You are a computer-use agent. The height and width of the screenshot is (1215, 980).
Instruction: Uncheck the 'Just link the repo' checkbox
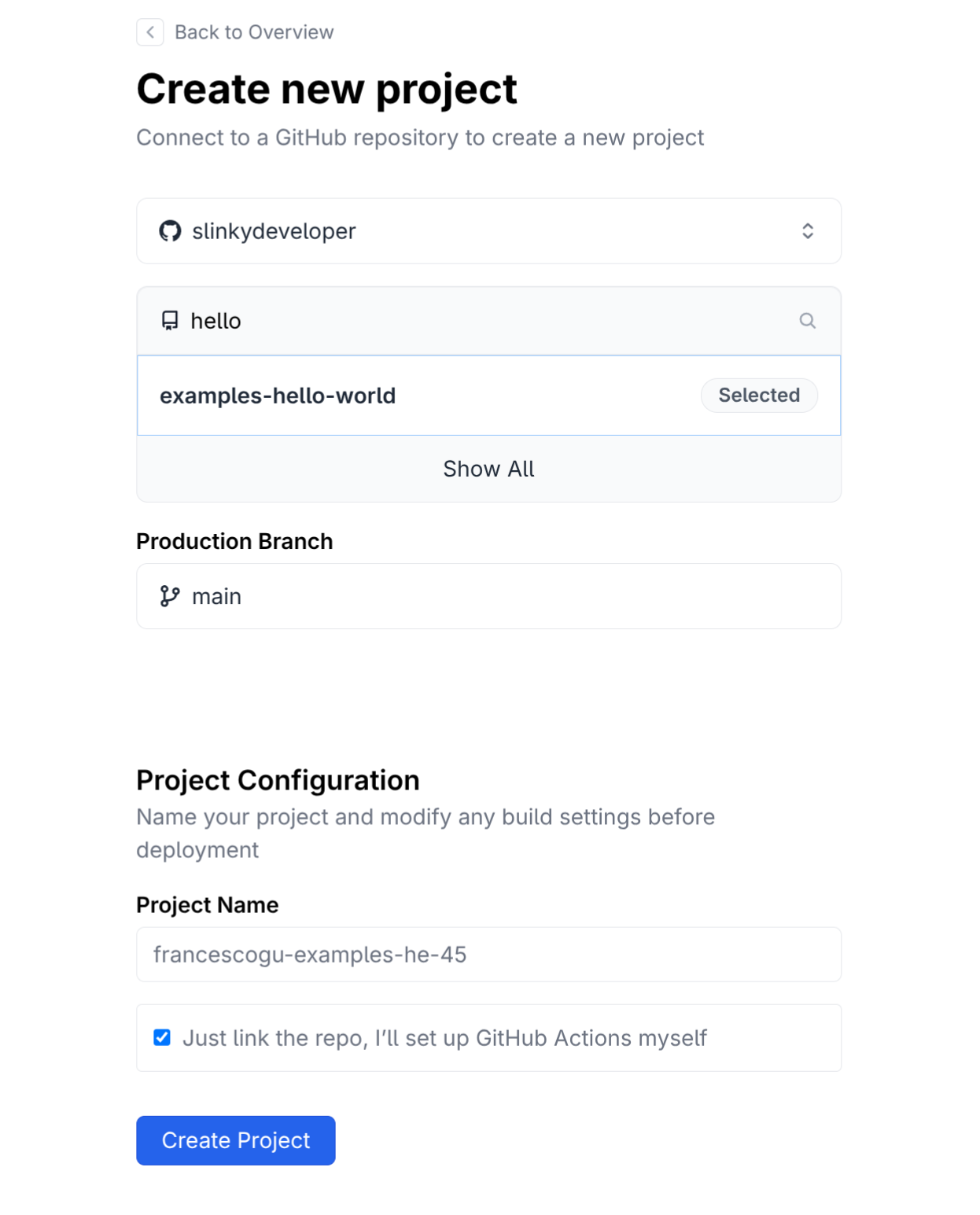162,1038
